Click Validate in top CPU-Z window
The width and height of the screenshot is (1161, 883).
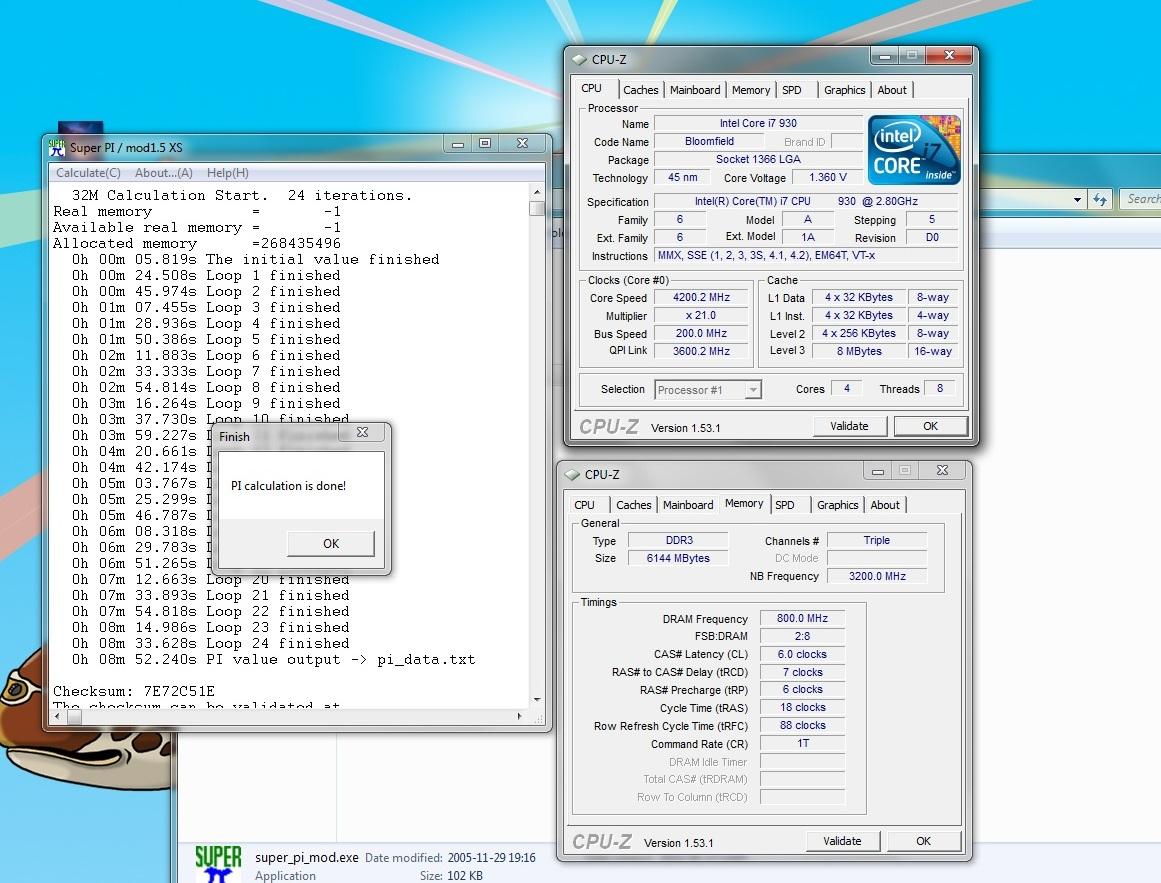coord(849,426)
